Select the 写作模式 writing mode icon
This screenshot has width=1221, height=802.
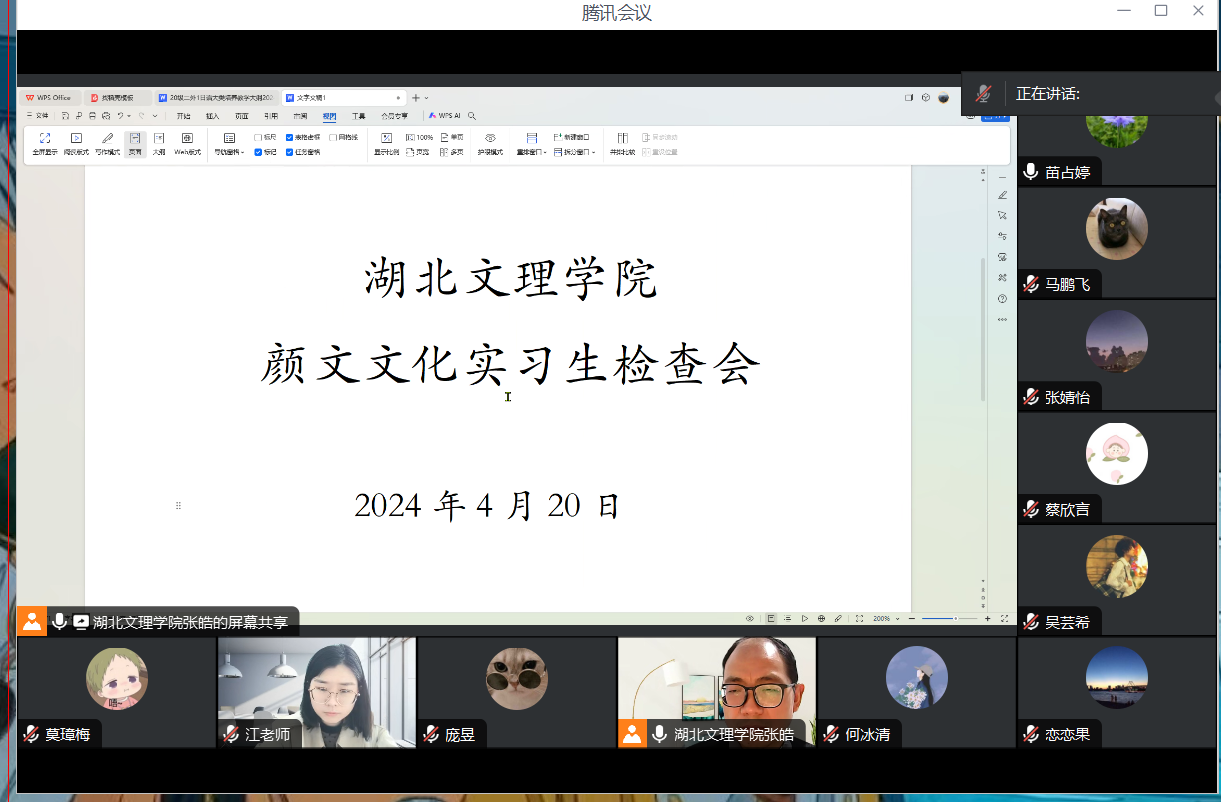(107, 138)
